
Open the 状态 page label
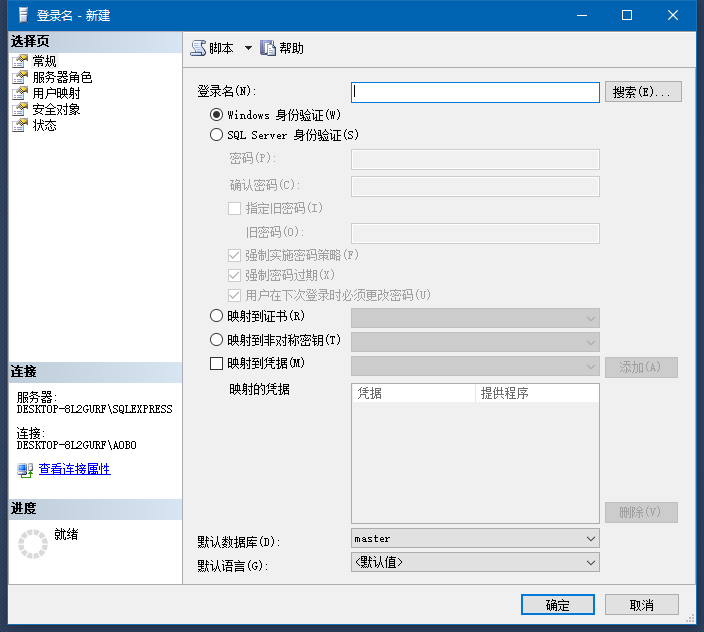point(44,125)
